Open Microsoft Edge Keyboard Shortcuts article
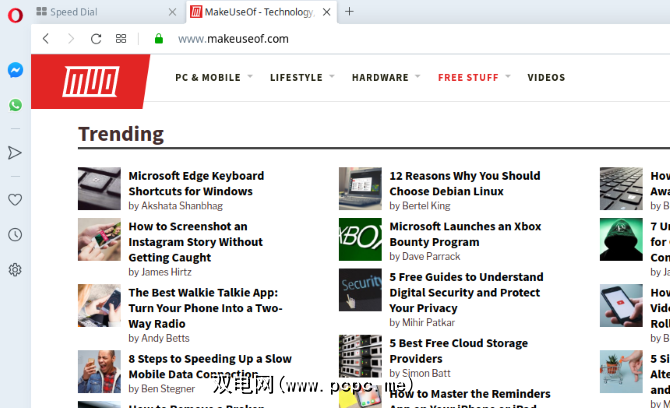The height and width of the screenshot is (408, 670). click(196, 184)
